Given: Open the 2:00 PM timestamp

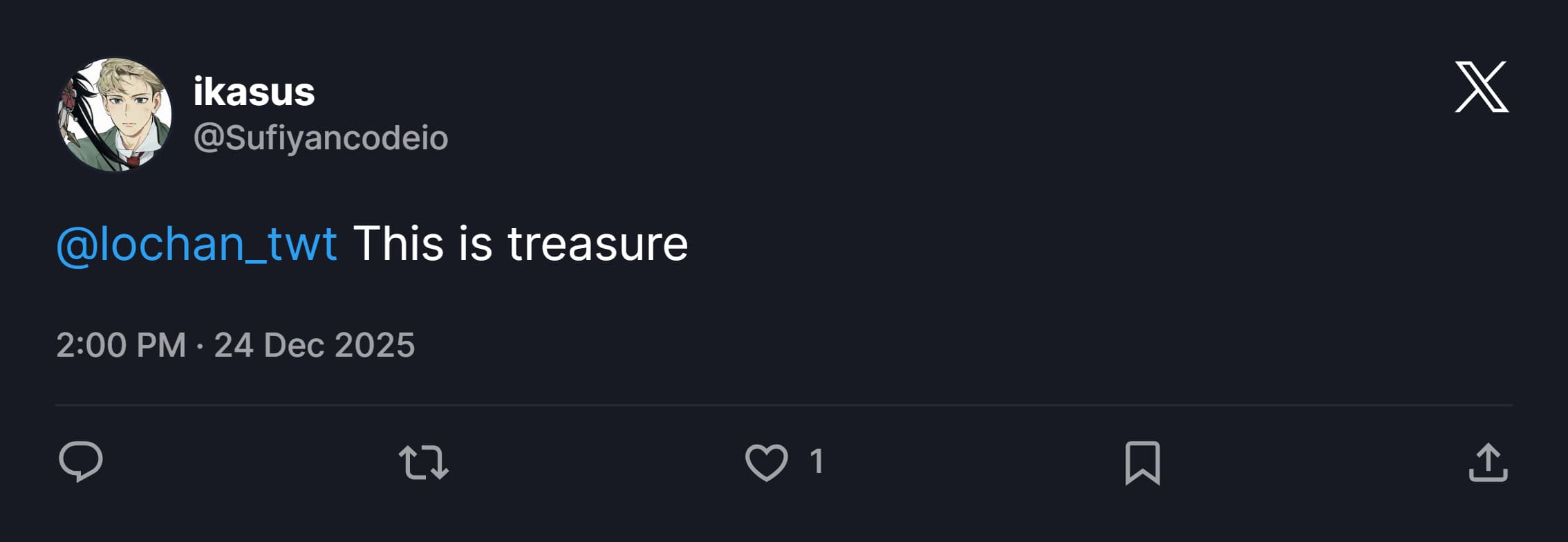Looking at the screenshot, I should [x=121, y=345].
